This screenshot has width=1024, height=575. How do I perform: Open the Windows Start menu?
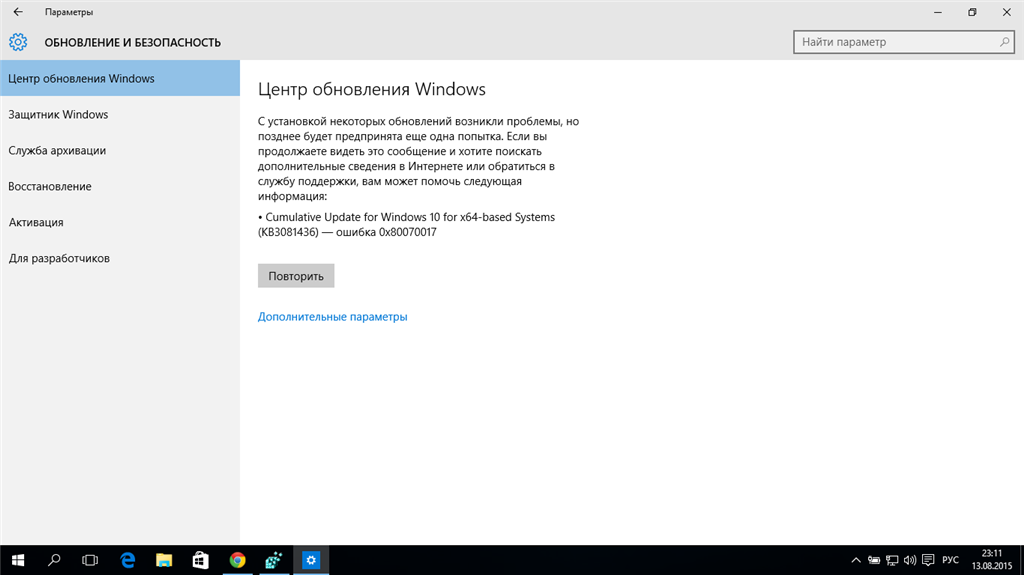pyautogui.click(x=18, y=560)
